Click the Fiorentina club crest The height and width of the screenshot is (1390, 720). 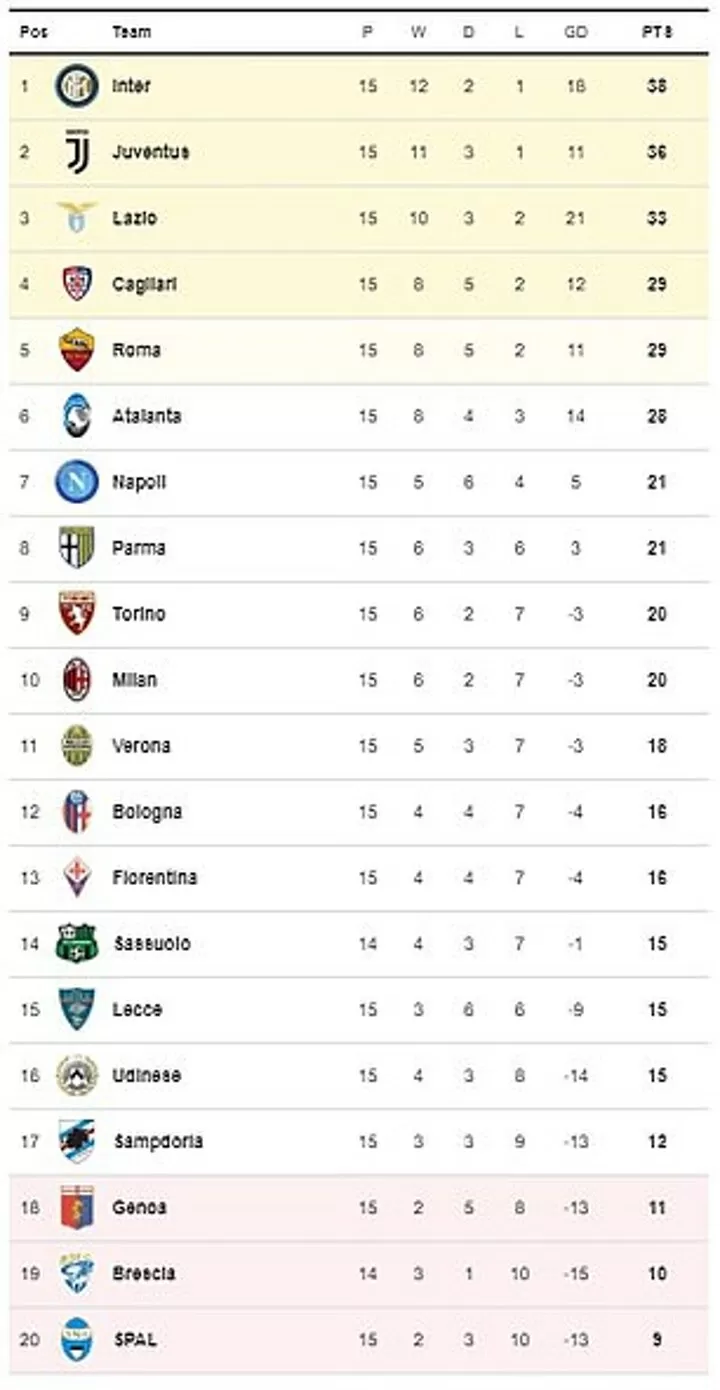77,878
